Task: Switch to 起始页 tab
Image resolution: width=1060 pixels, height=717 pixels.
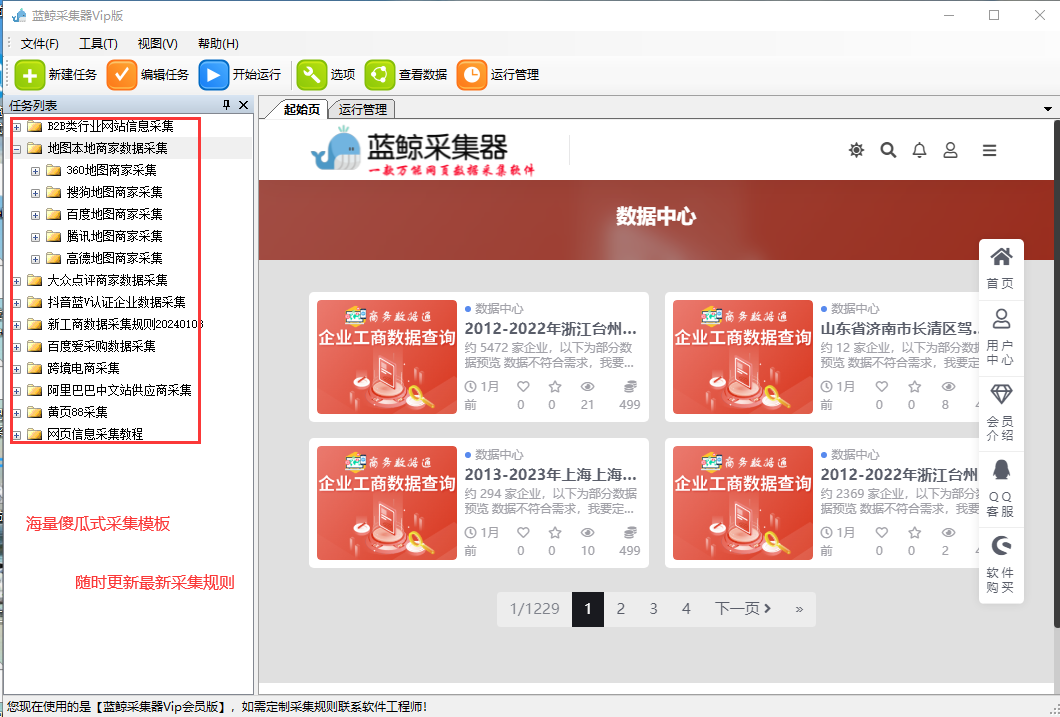Action: pyautogui.click(x=301, y=109)
